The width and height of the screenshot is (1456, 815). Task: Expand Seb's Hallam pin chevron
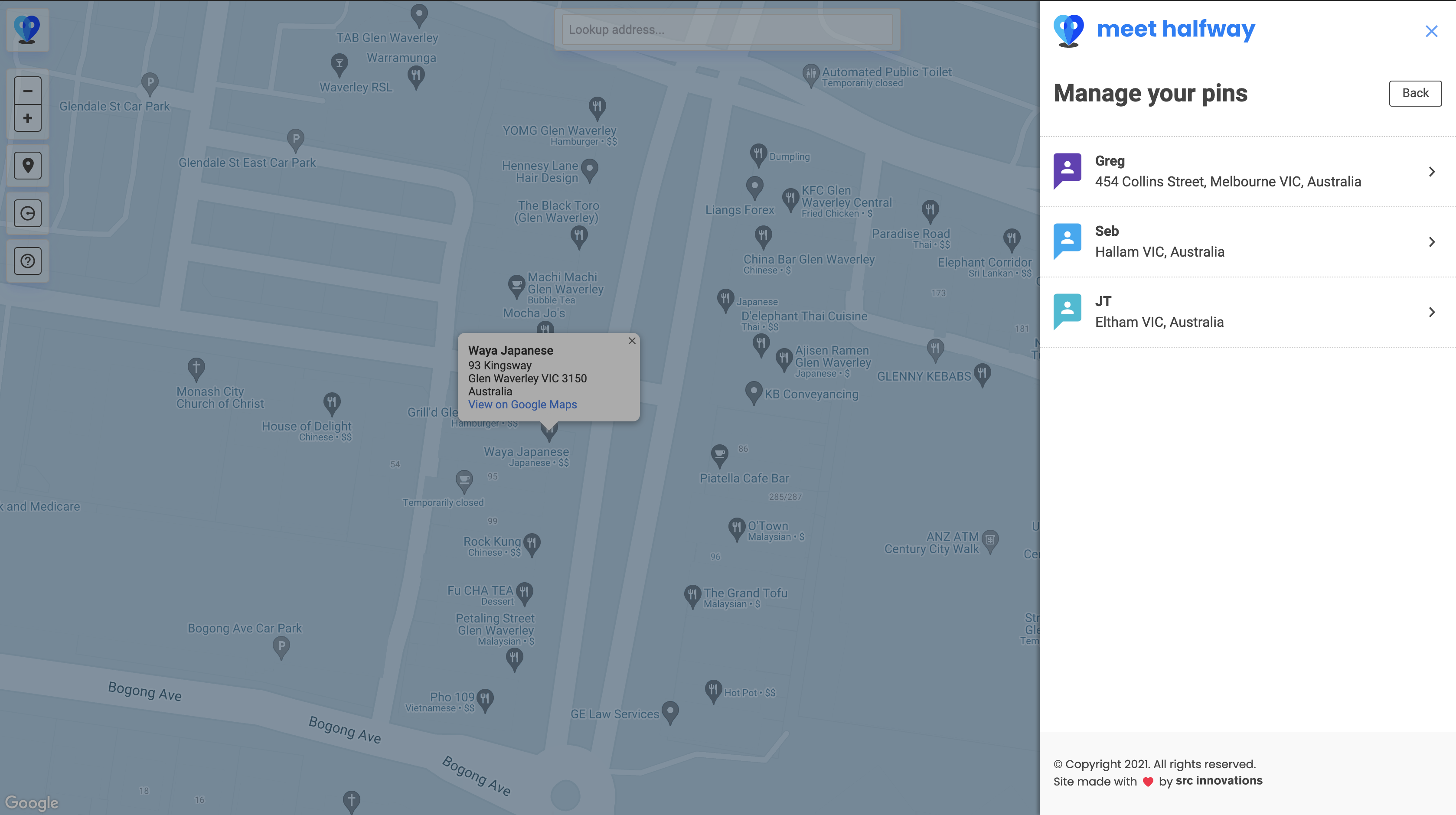(x=1431, y=242)
